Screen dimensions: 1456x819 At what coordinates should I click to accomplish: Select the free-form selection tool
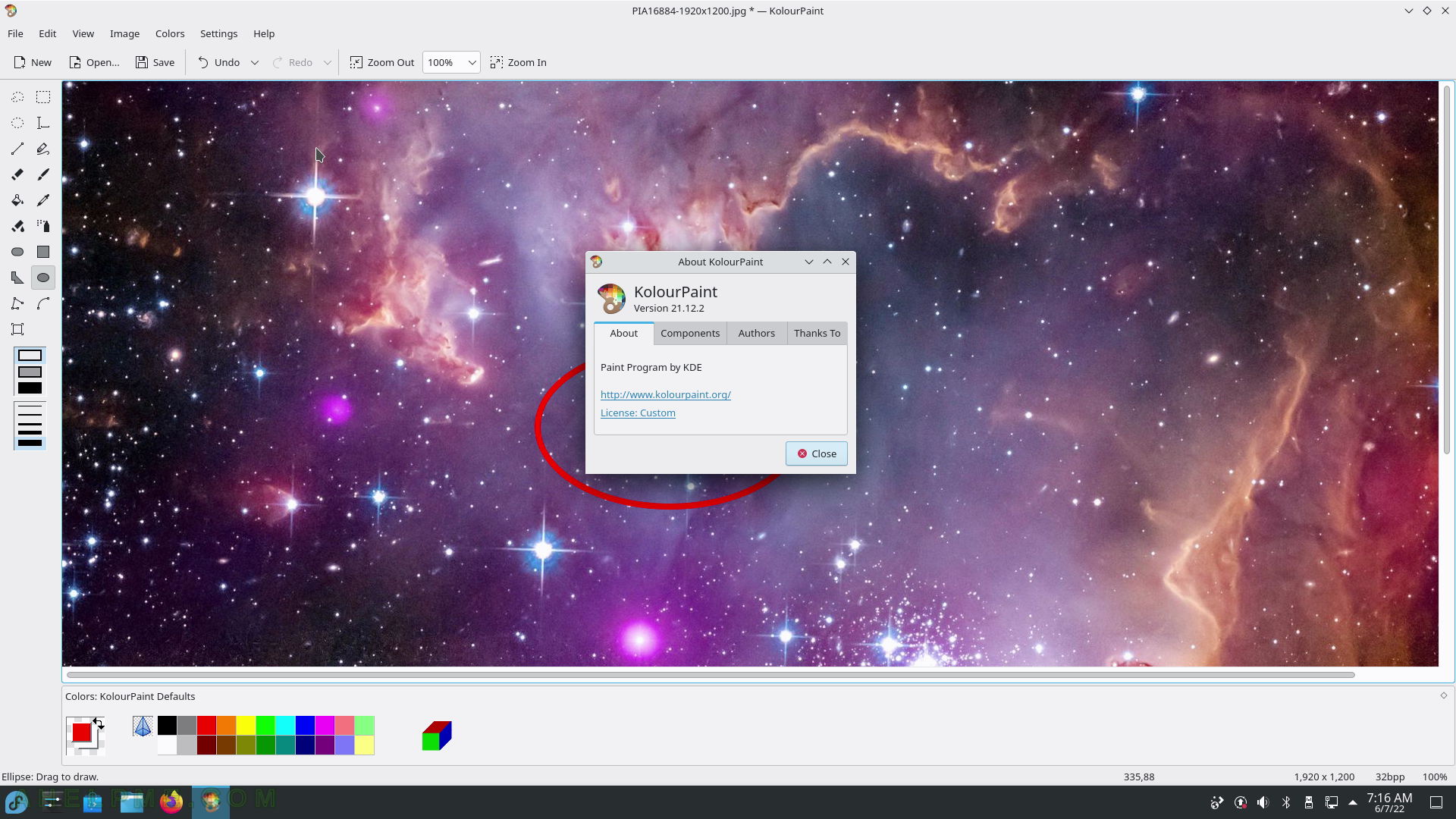[17, 97]
